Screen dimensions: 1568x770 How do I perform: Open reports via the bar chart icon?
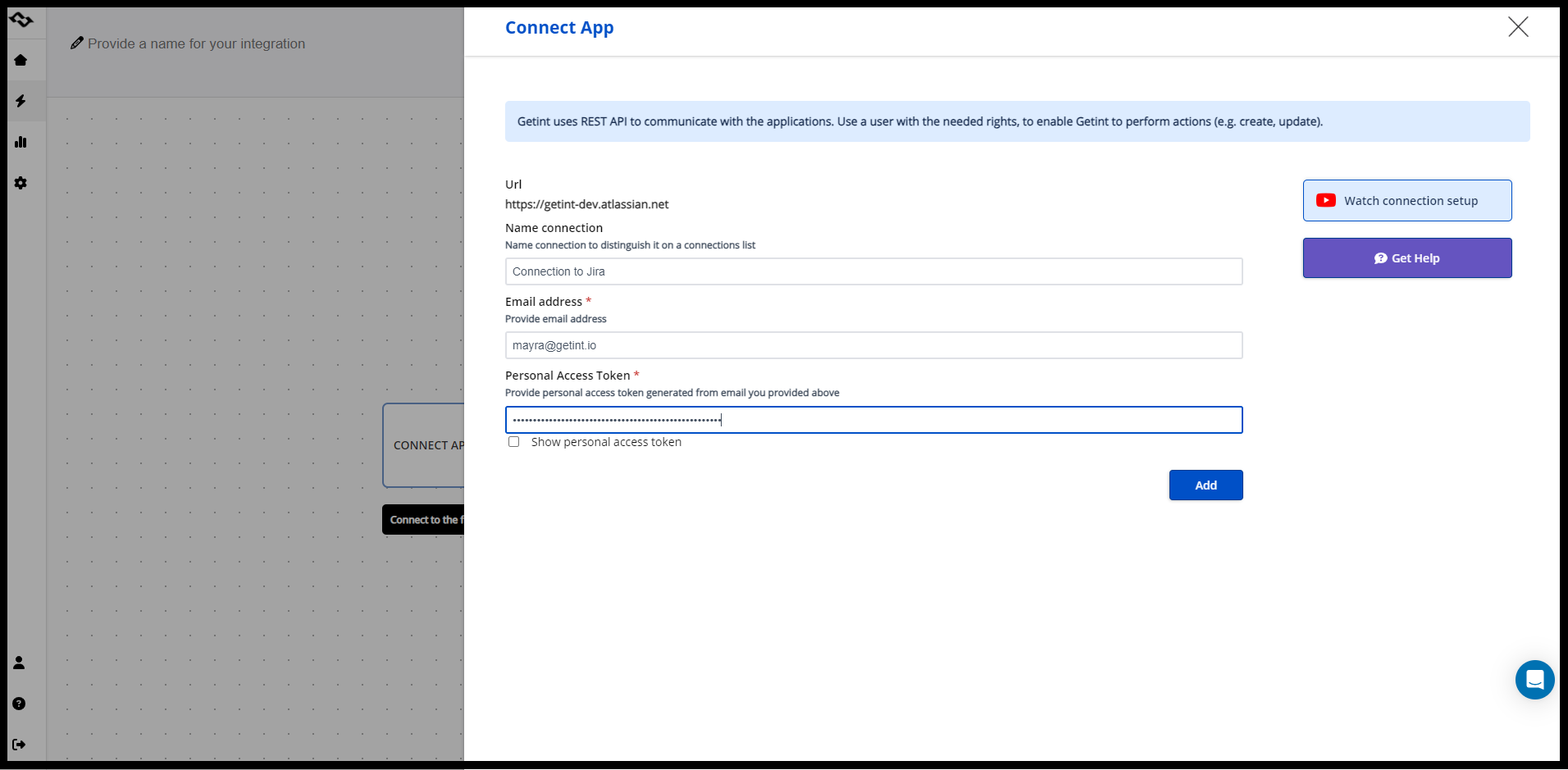[21, 142]
